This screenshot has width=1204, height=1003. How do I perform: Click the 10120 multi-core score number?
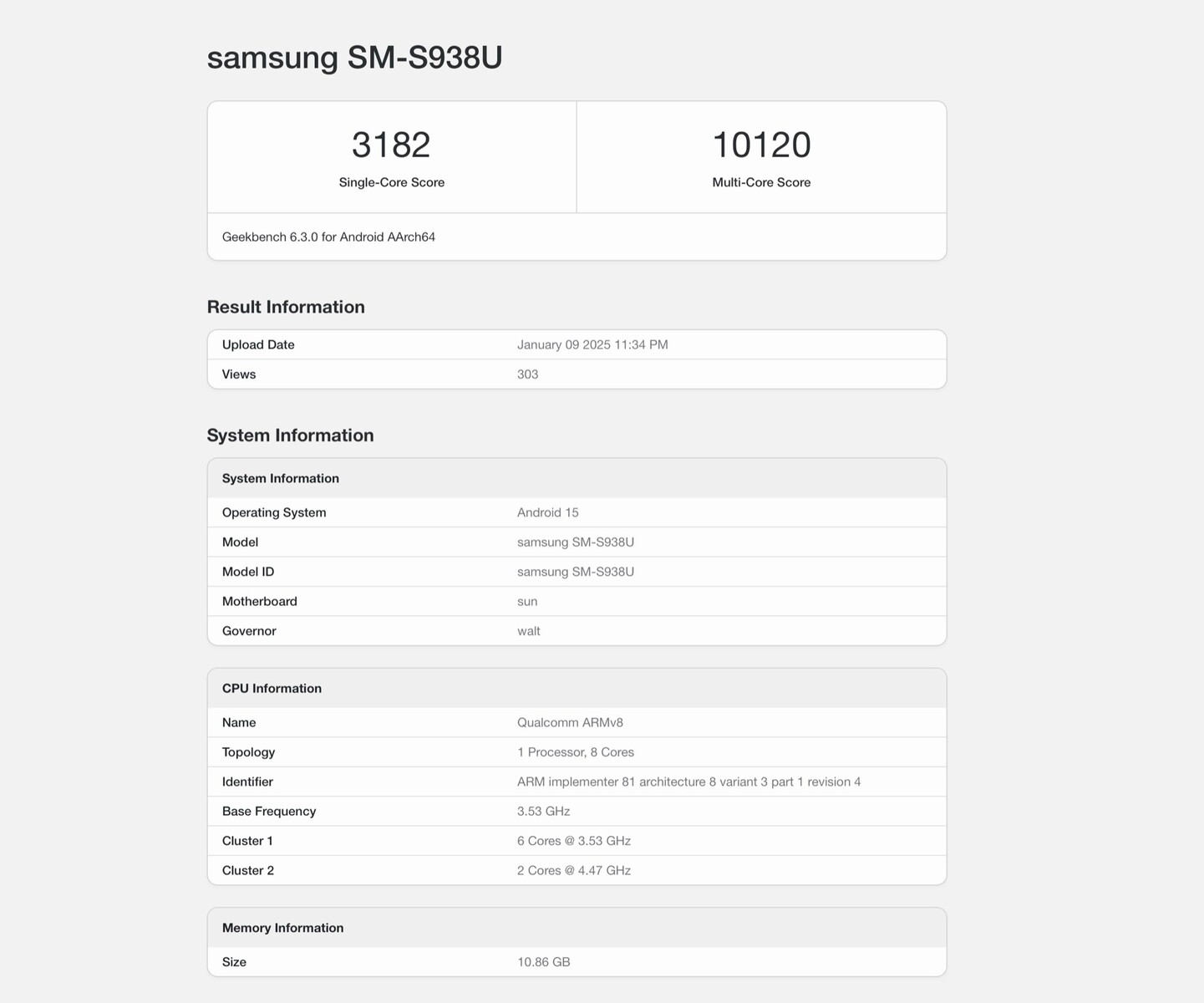click(x=761, y=145)
